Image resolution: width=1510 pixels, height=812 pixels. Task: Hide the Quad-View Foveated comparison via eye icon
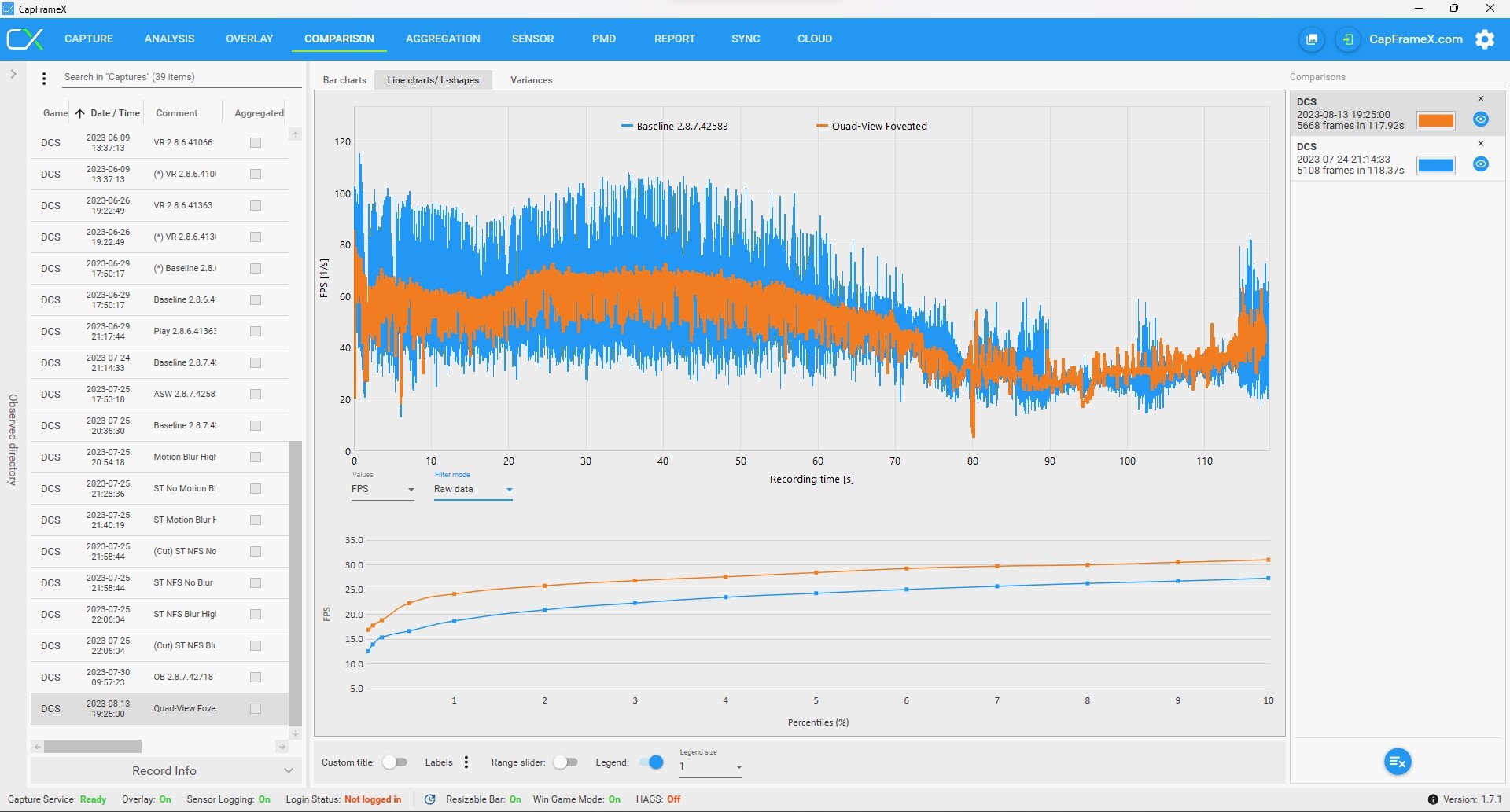[x=1481, y=119]
